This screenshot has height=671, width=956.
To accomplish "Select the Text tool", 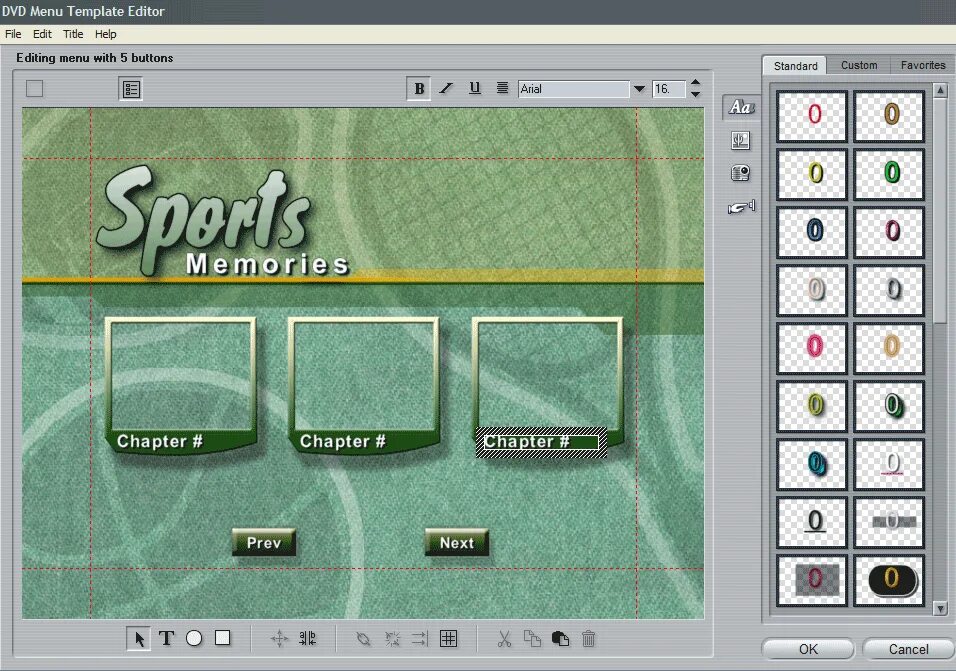I will tap(166, 638).
